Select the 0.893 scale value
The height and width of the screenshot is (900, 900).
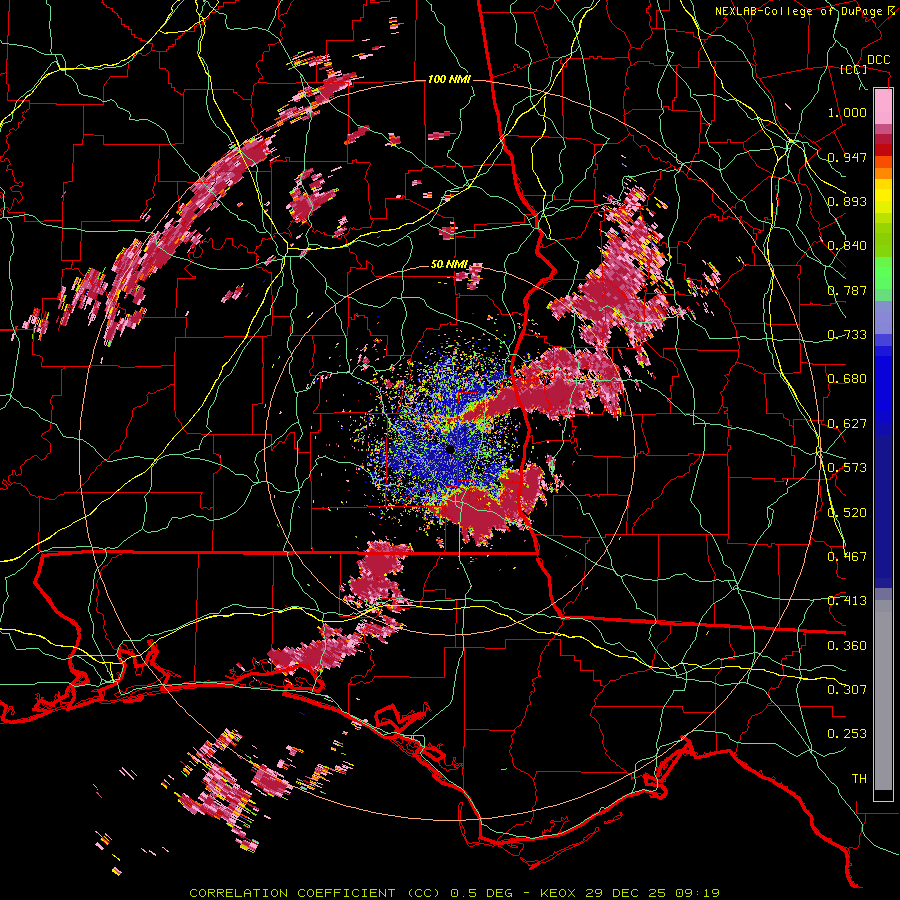coord(847,201)
